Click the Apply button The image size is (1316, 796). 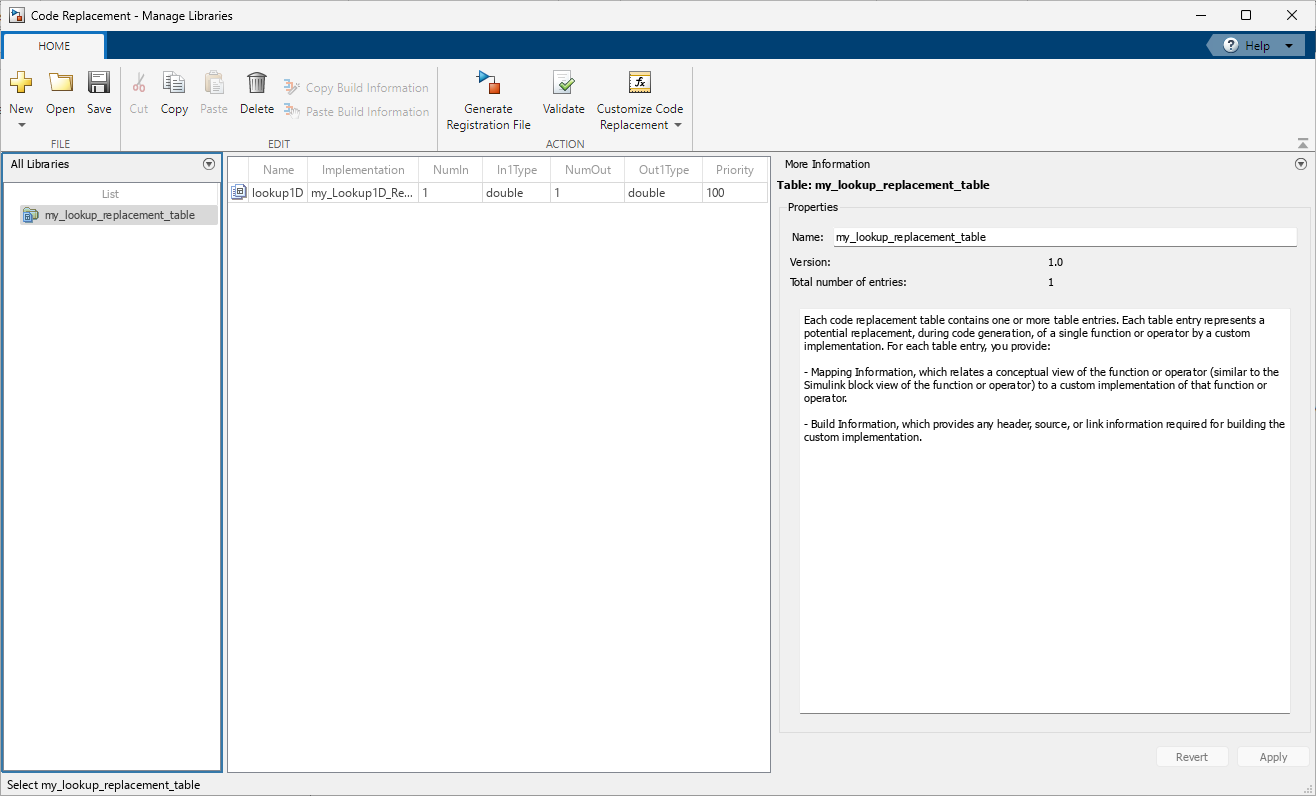[1273, 757]
